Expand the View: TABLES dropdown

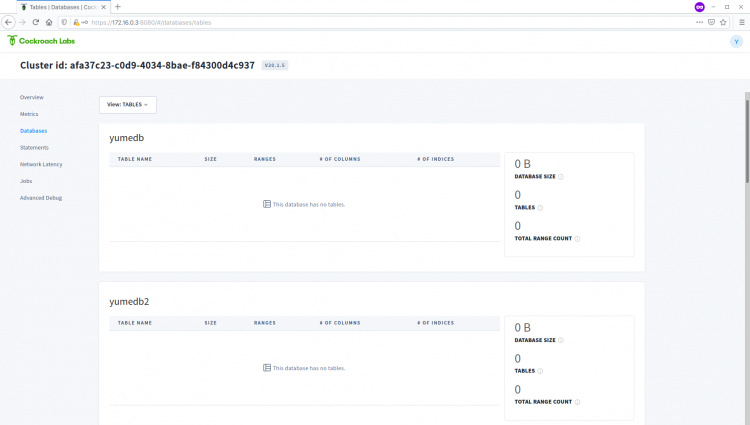tap(127, 104)
